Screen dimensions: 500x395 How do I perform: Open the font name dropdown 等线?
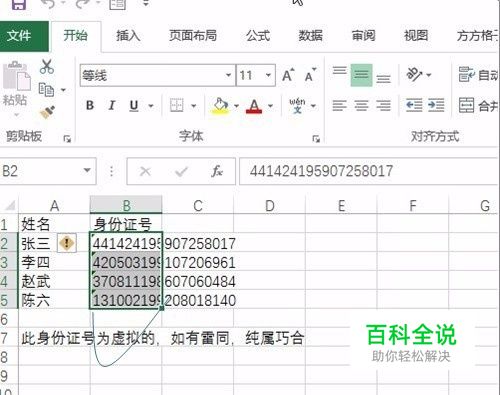[228, 75]
